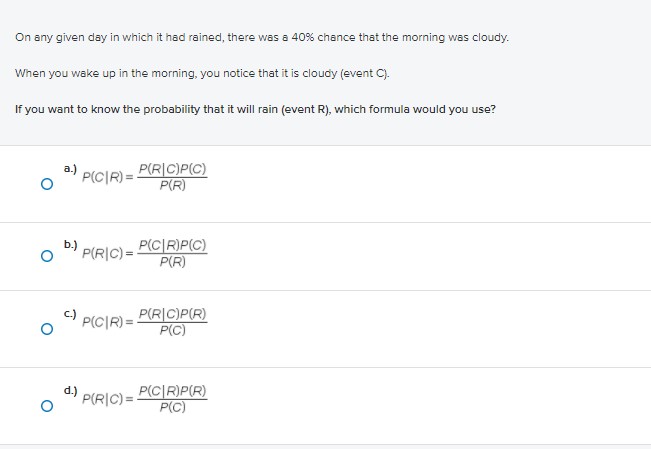Click the "c.)" option label
Screen dimensions: 651x449
click(70, 314)
